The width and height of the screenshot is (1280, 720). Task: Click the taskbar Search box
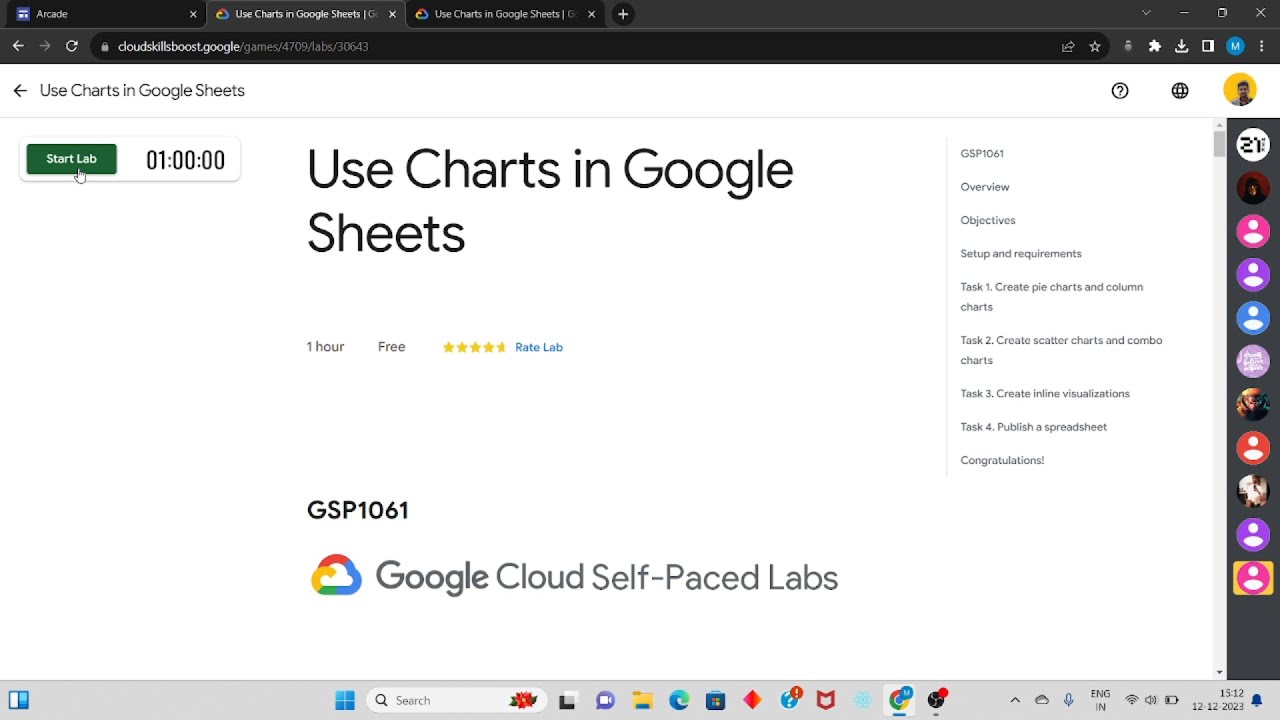(x=456, y=700)
